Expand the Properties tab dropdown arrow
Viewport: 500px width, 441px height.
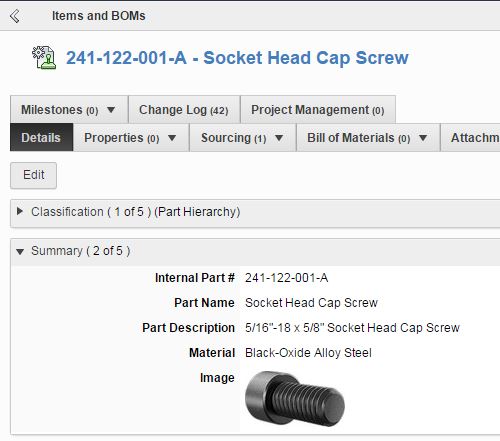(172, 138)
